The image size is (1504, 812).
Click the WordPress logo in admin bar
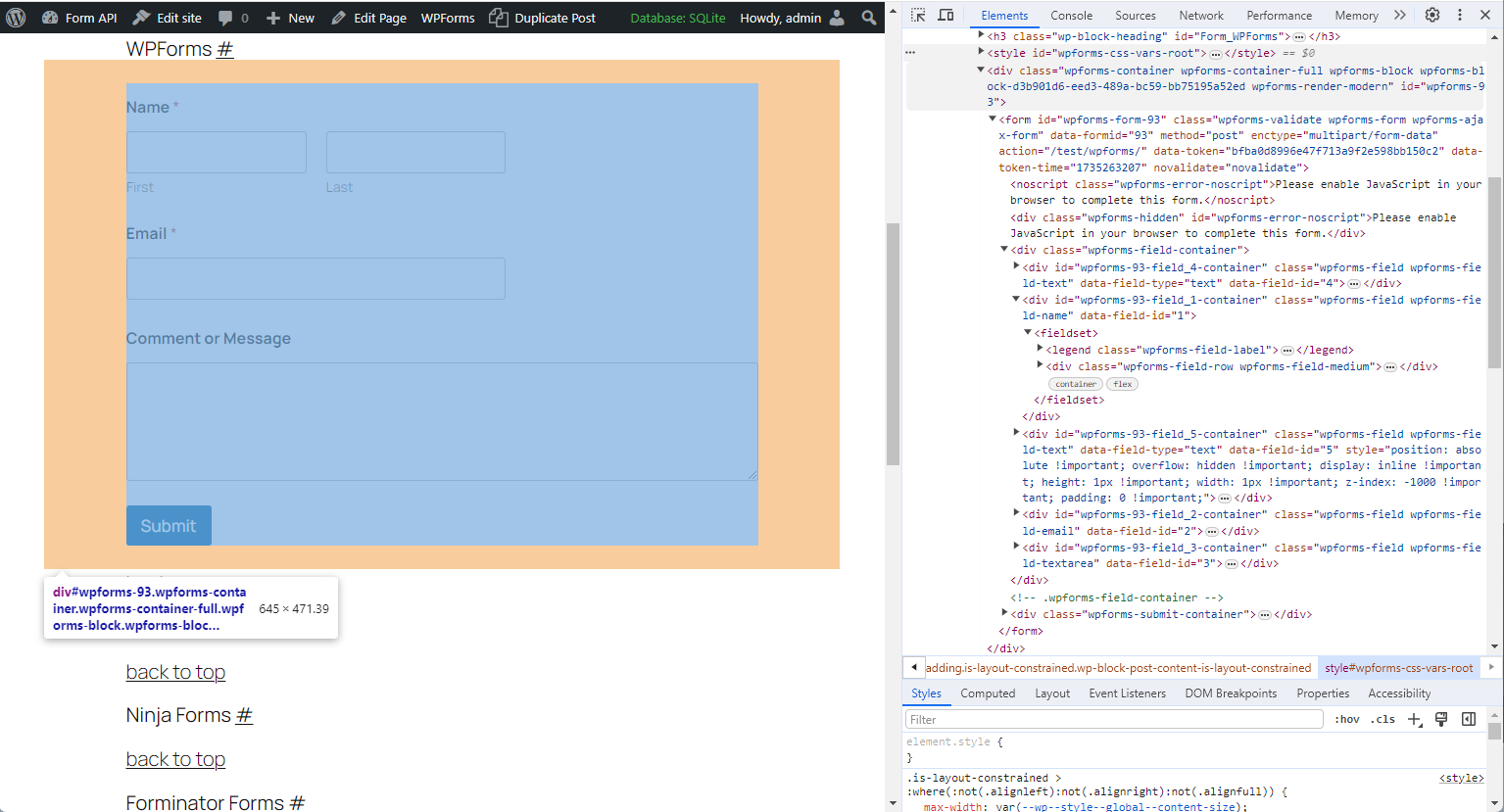[x=16, y=18]
